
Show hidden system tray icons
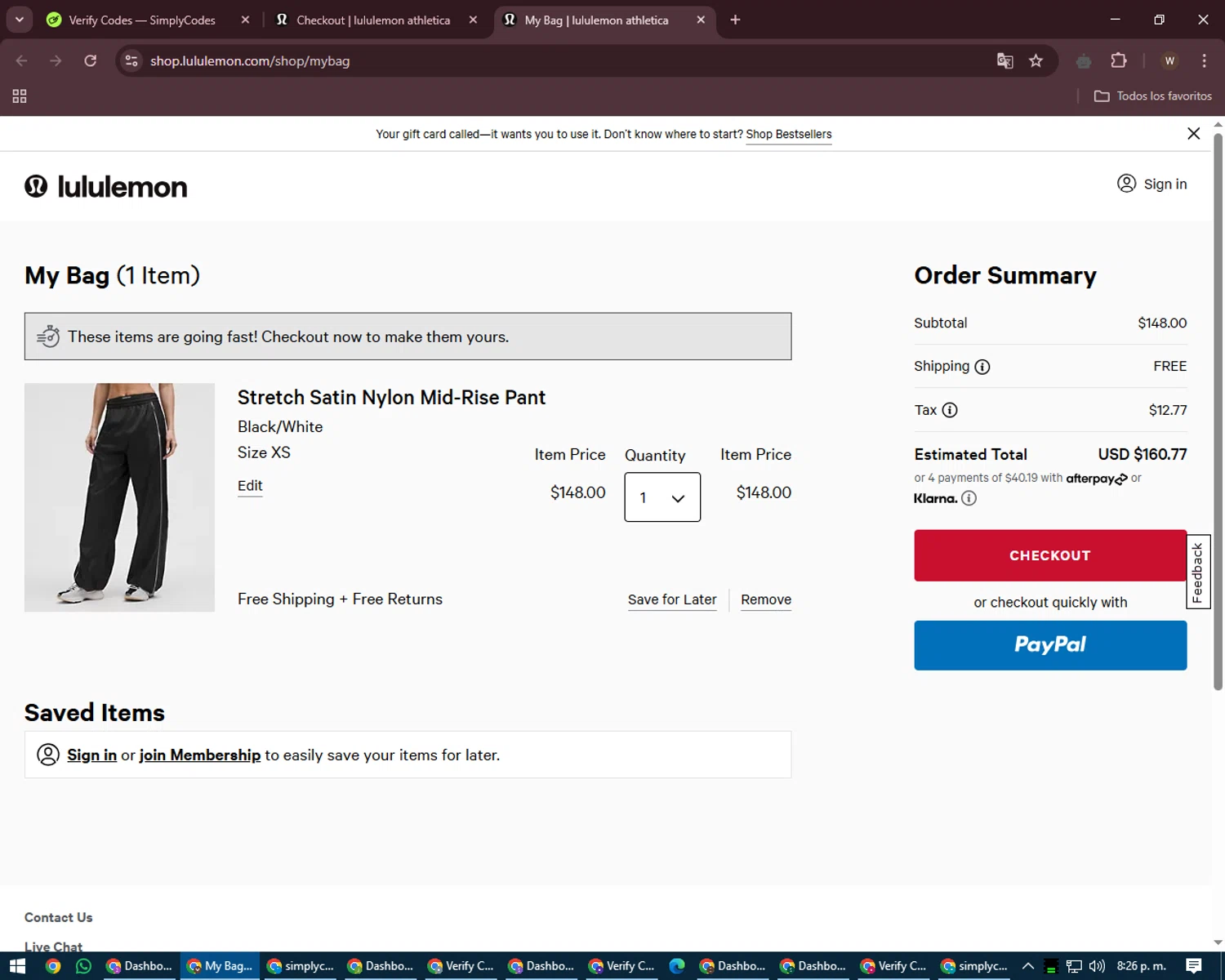click(1028, 966)
